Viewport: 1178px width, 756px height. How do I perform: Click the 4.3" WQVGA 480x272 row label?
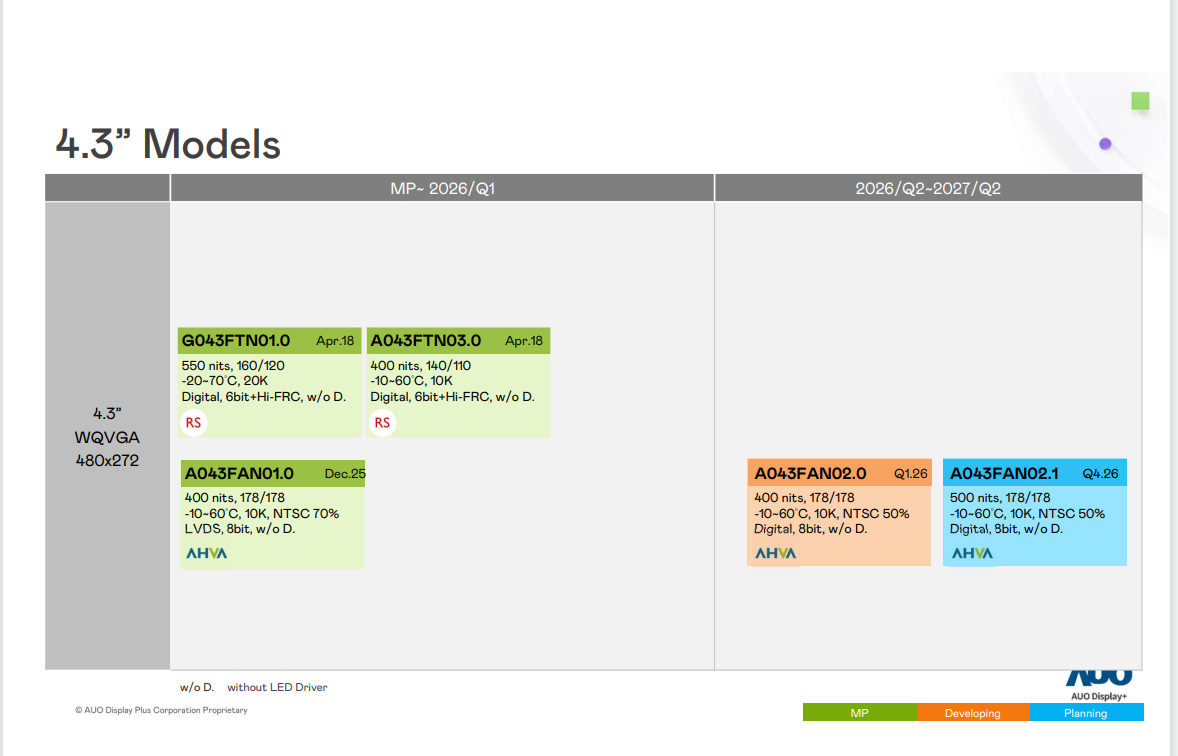107,437
